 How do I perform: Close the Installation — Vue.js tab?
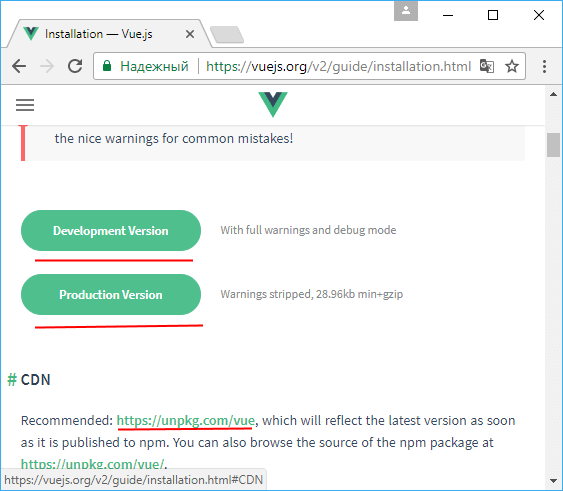point(190,34)
